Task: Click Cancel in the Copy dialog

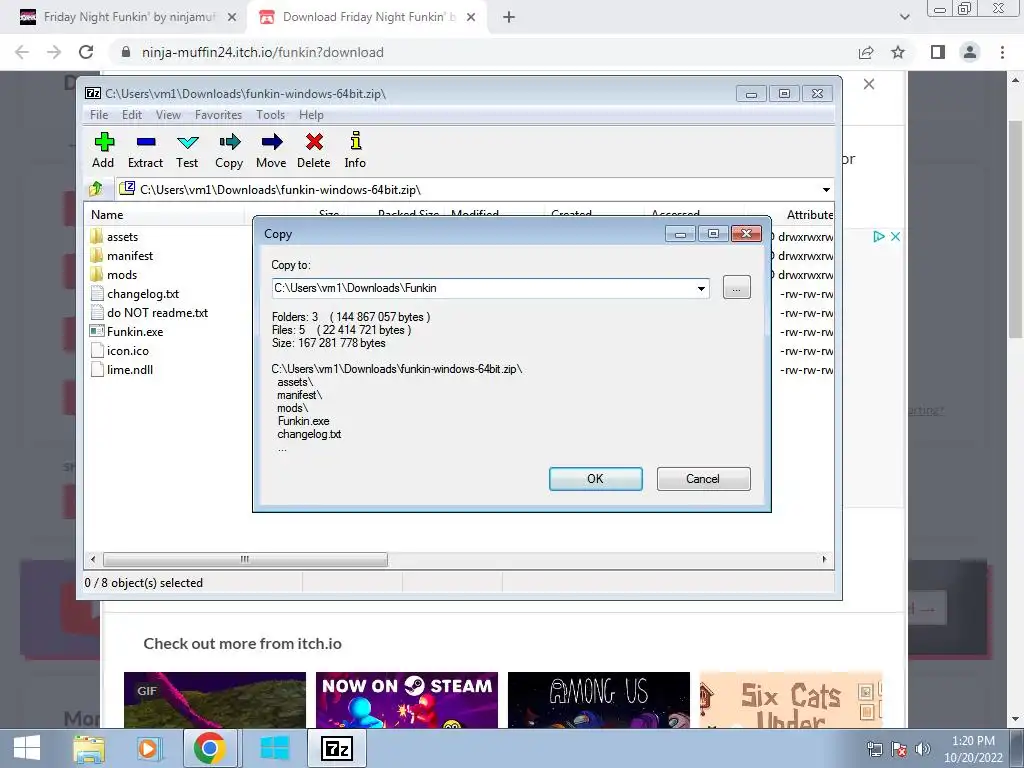Action: [703, 479]
